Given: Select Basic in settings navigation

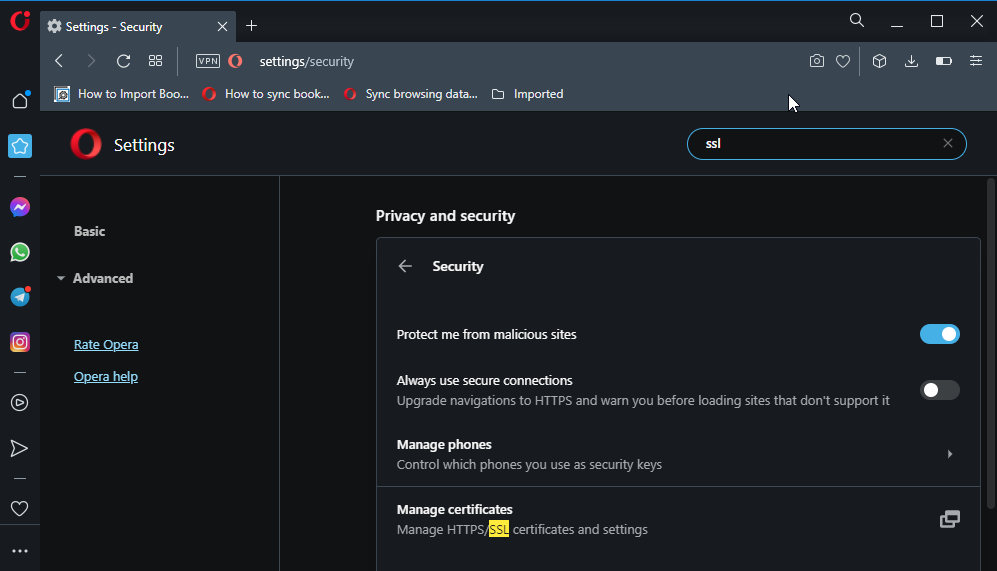Looking at the screenshot, I should [x=90, y=231].
